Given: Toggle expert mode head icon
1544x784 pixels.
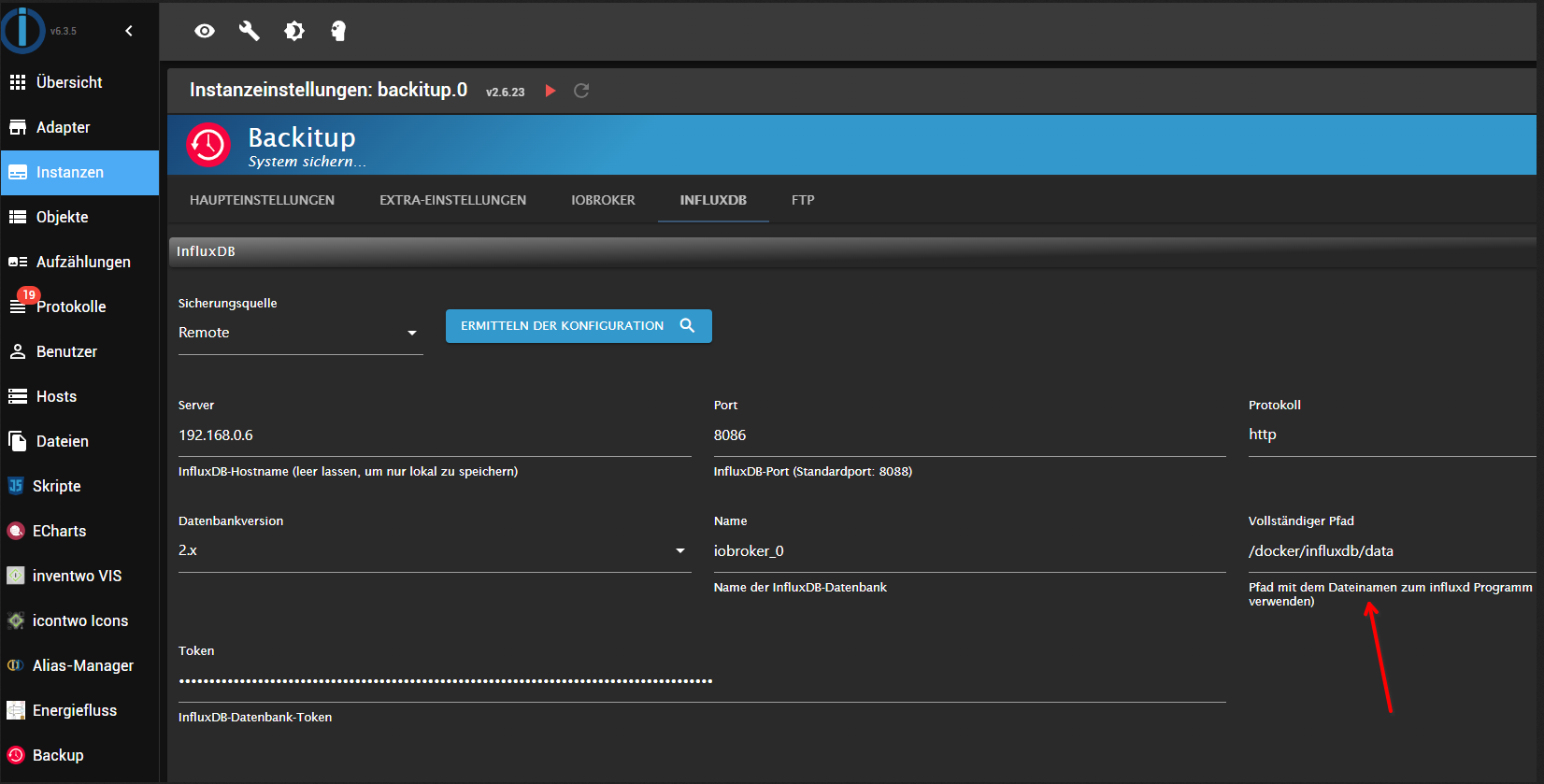Looking at the screenshot, I should (338, 31).
